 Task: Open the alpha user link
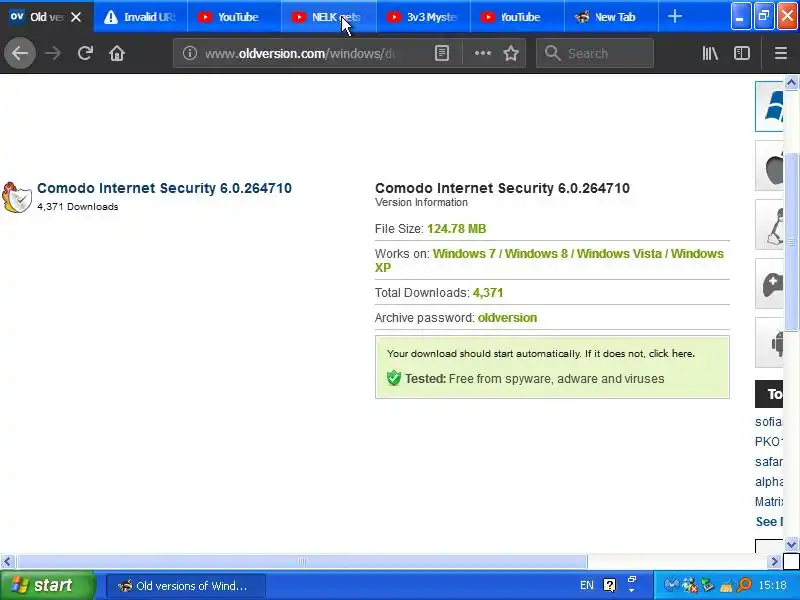tap(768, 482)
